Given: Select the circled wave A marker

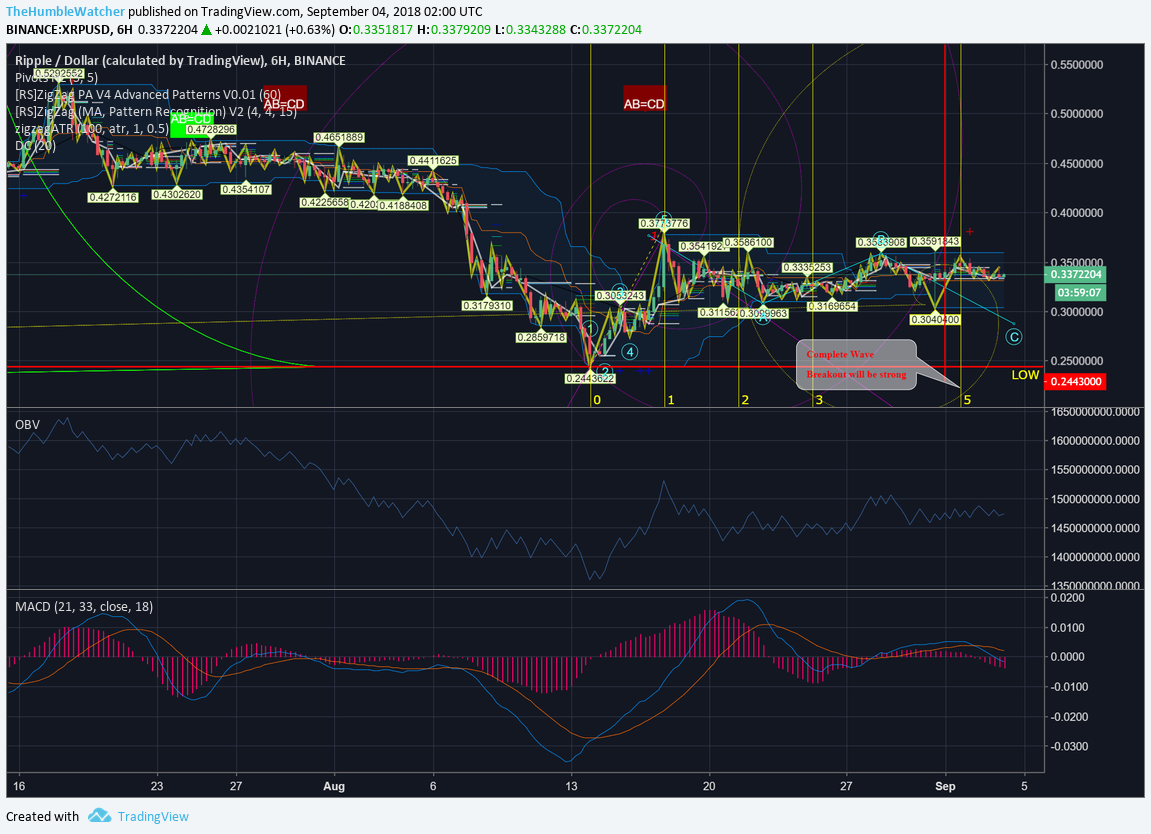Looking at the screenshot, I should tap(763, 317).
